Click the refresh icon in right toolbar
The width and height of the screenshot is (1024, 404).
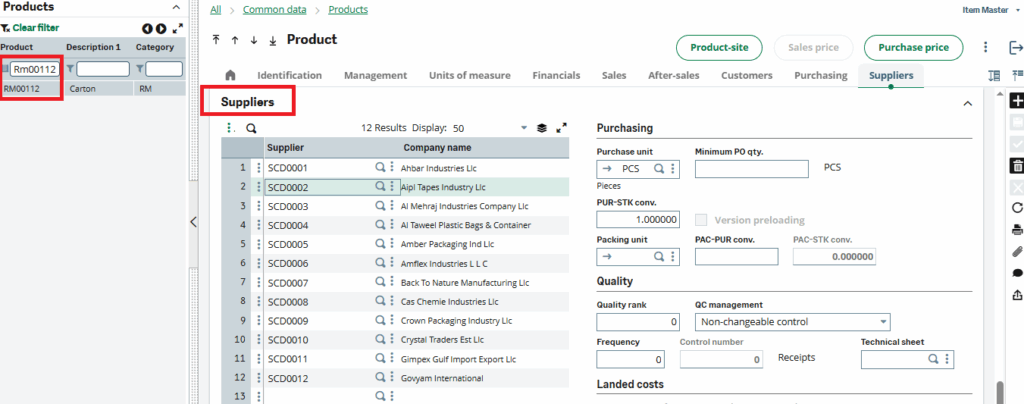pos(1017,208)
